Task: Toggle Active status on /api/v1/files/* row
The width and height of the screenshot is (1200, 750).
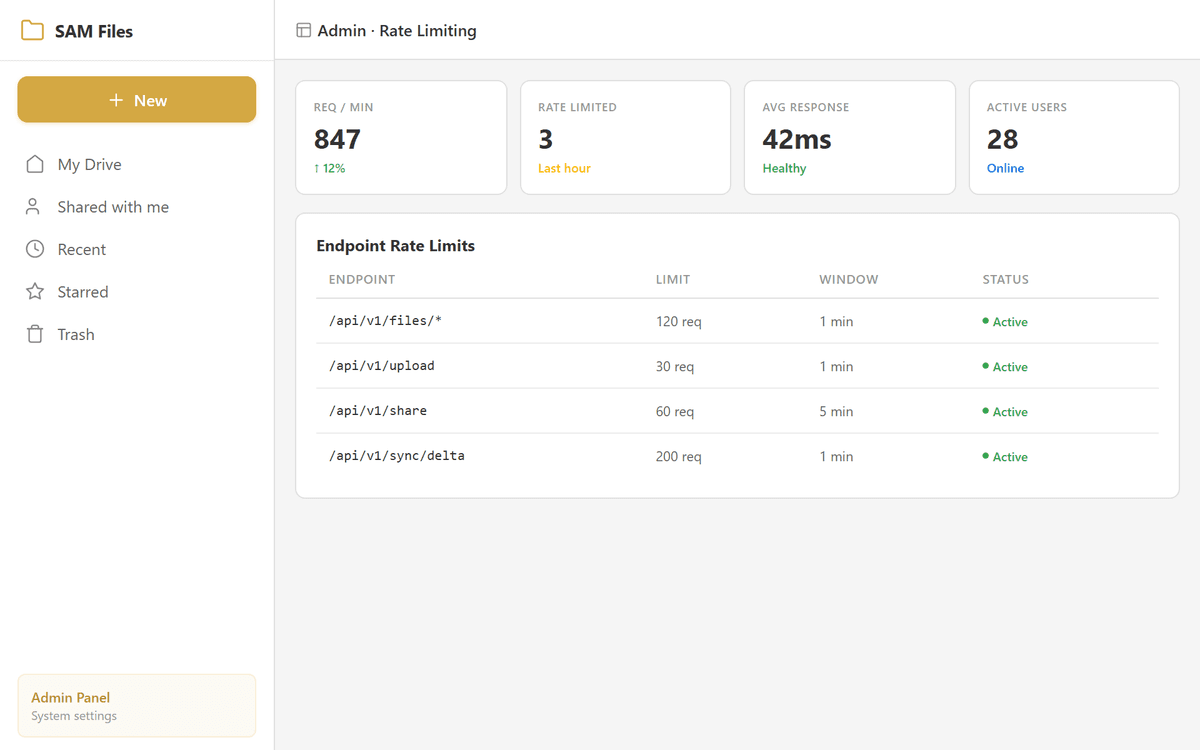Action: pyautogui.click(x=987, y=321)
